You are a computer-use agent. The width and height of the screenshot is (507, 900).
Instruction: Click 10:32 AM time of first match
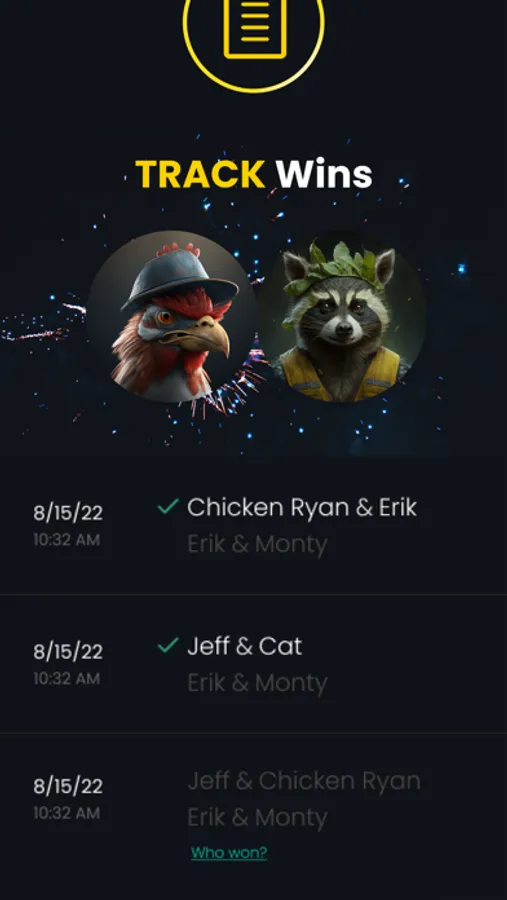coord(67,540)
